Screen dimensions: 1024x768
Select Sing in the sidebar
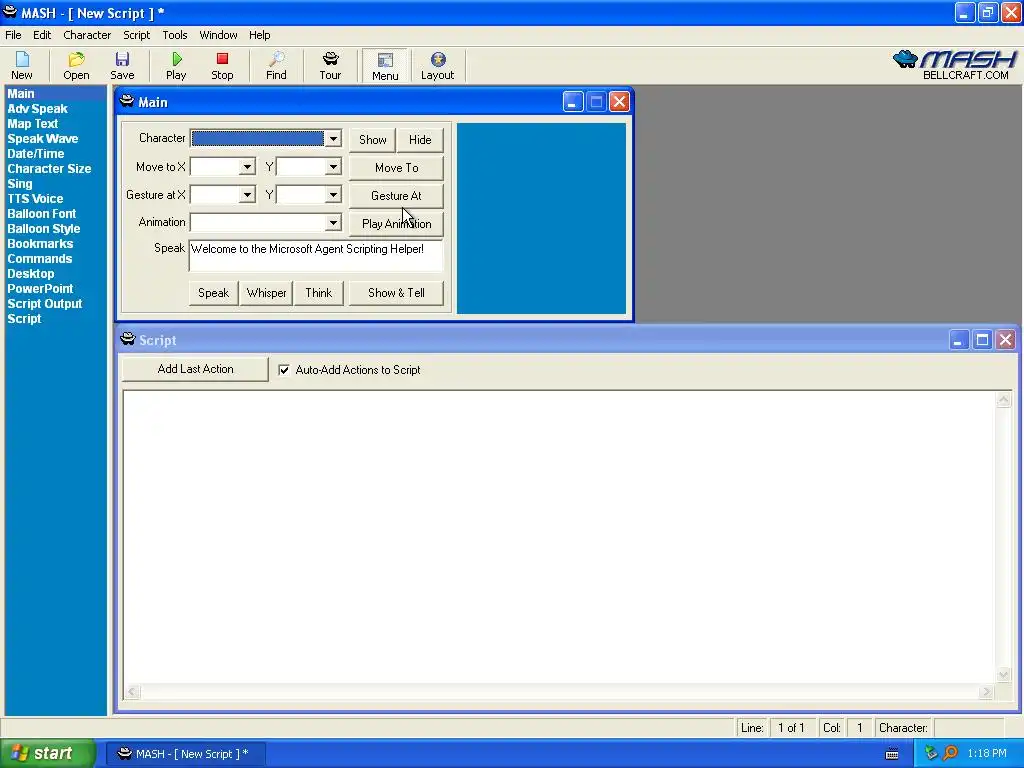tap(20, 184)
